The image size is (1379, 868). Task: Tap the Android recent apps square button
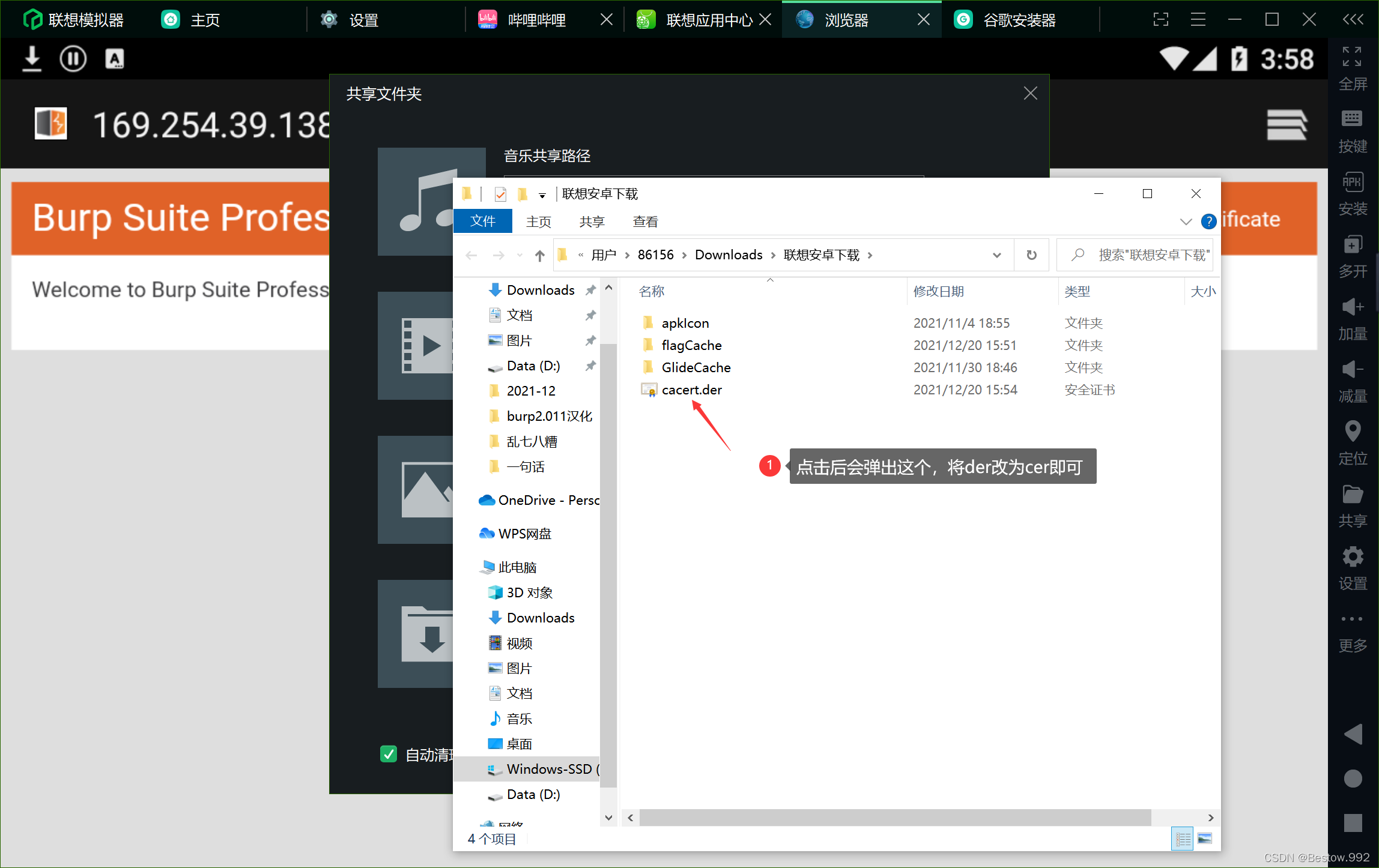point(1353,823)
